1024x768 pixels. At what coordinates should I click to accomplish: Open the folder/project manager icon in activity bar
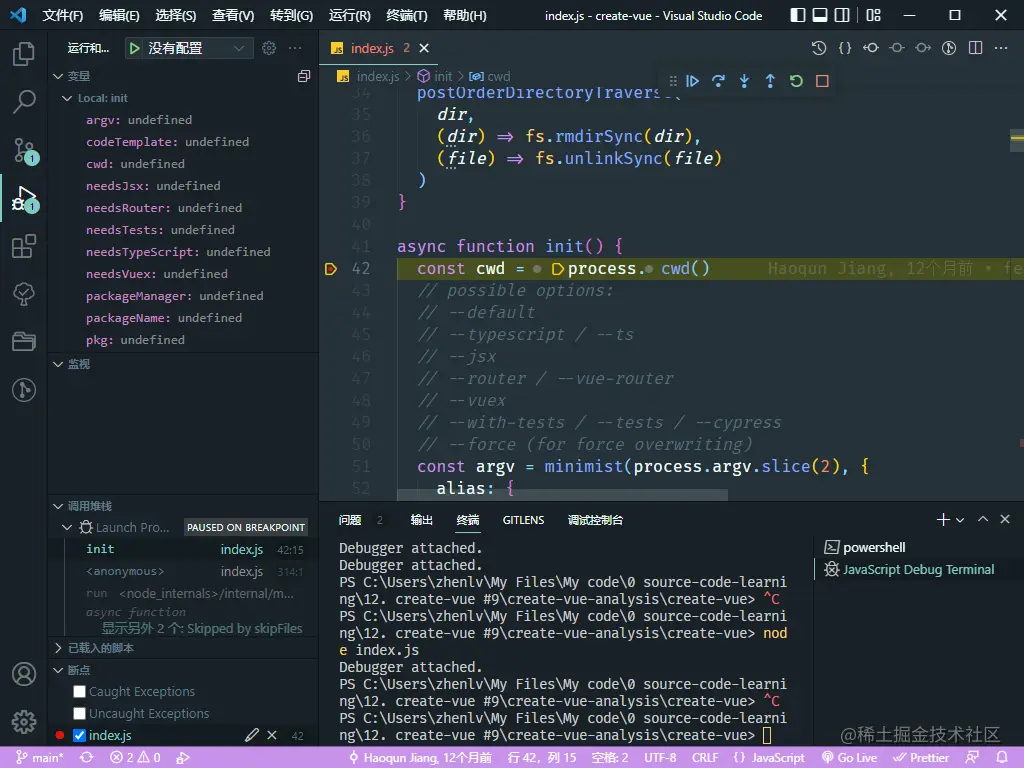click(x=24, y=342)
